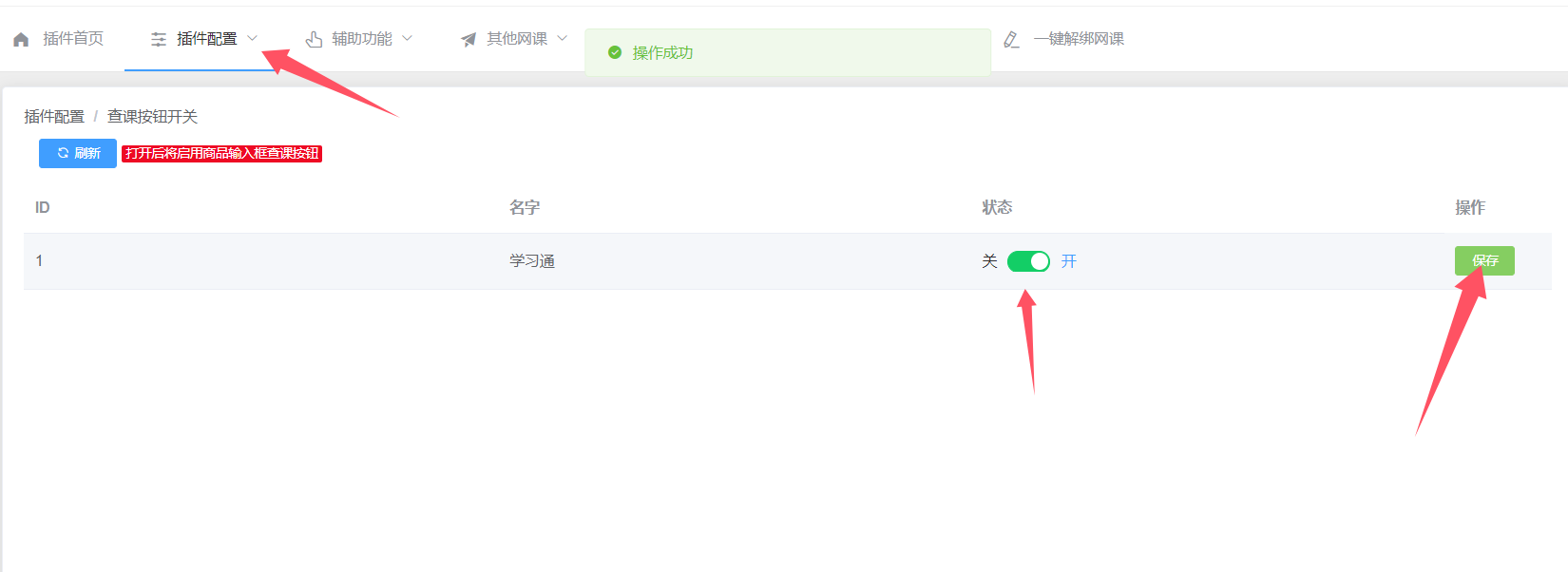Viewport: 1568px width, 572px height.
Task: Click the green 保存 button
Action: (x=1484, y=260)
